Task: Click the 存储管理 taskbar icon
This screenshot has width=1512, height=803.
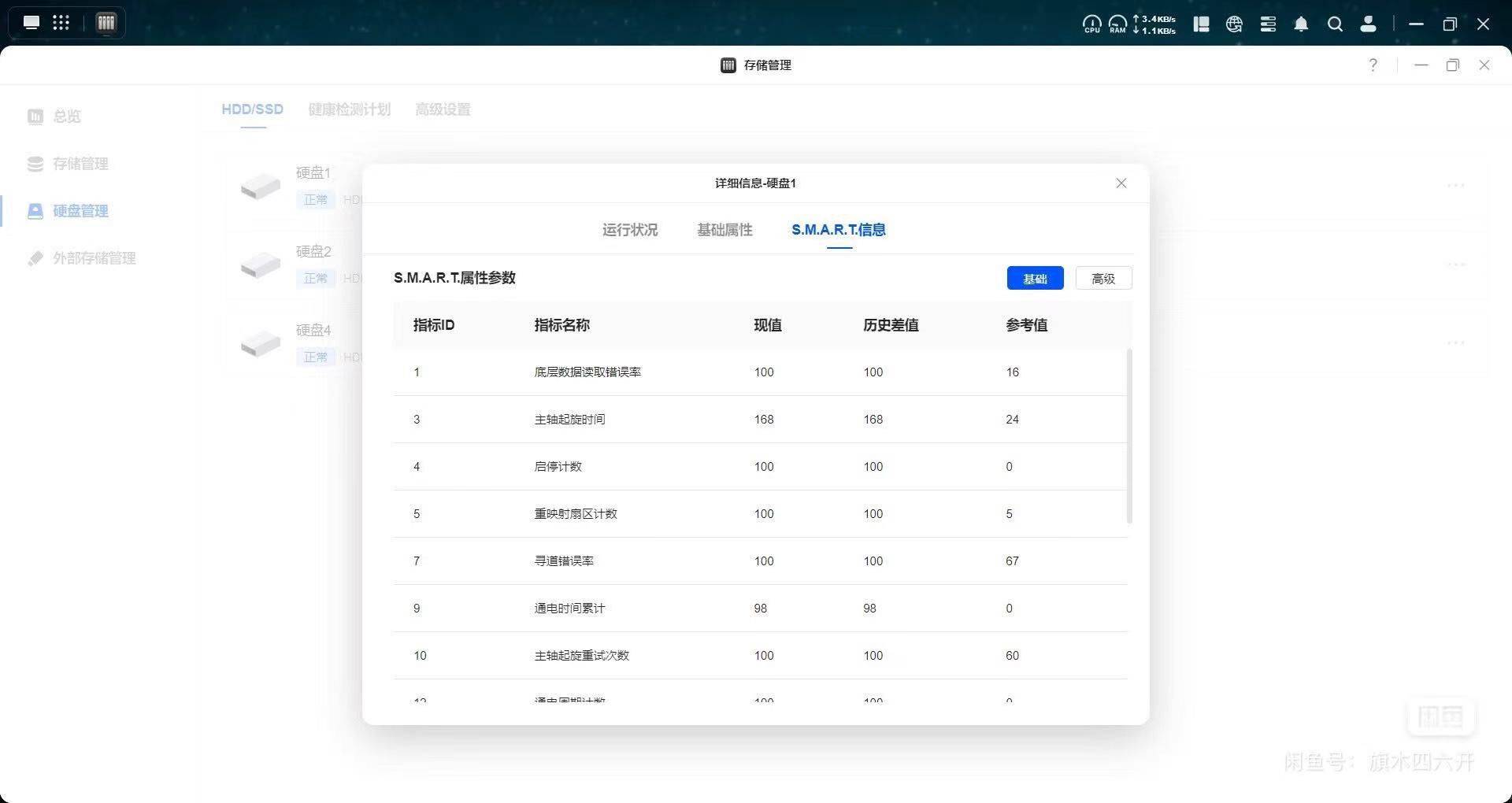Action: (x=106, y=22)
